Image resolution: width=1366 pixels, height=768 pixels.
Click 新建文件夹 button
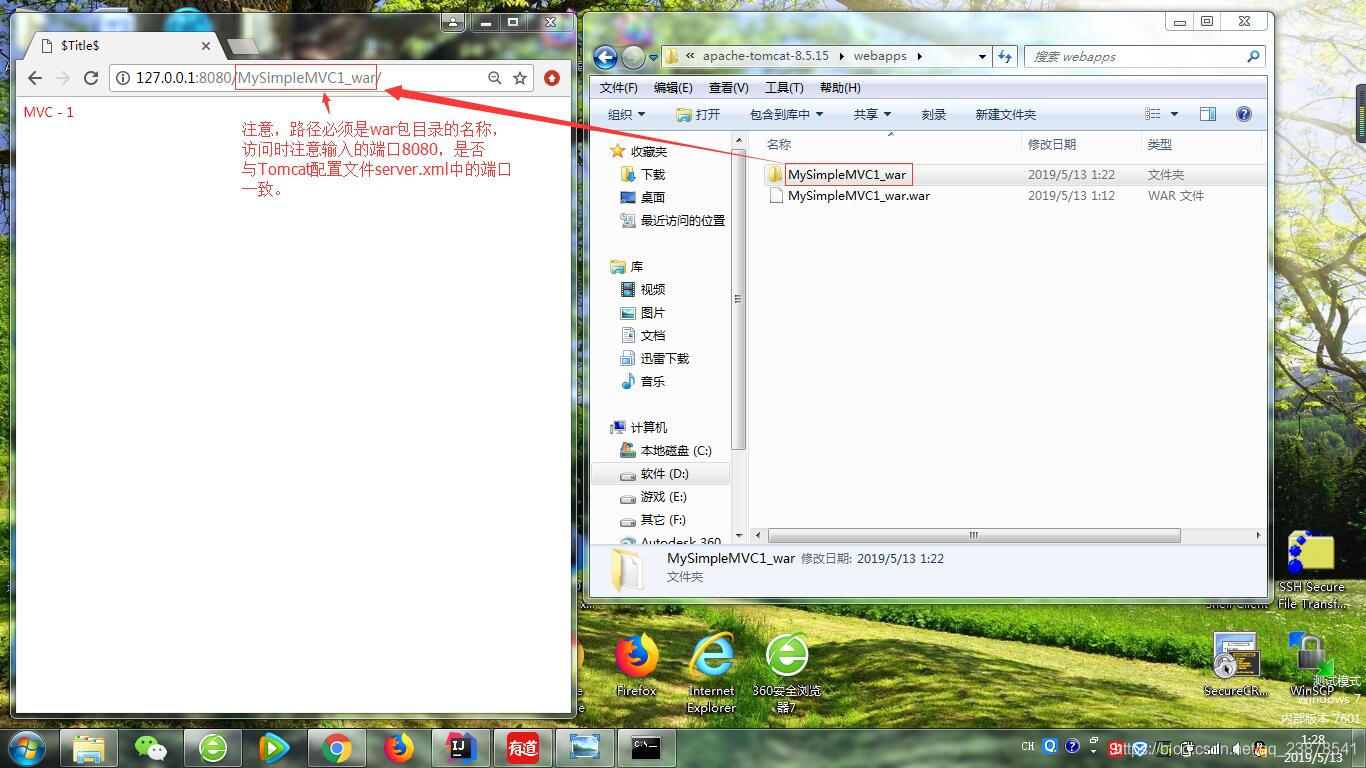(x=1005, y=115)
